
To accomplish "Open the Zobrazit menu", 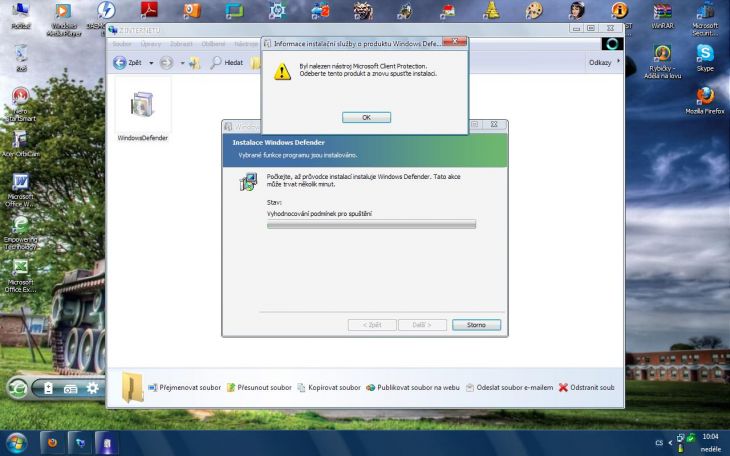I will tap(181, 44).
